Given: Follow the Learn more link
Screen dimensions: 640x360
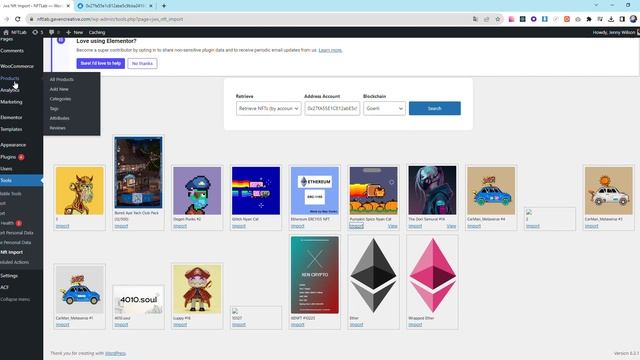Looking at the screenshot, I should pos(330,50).
